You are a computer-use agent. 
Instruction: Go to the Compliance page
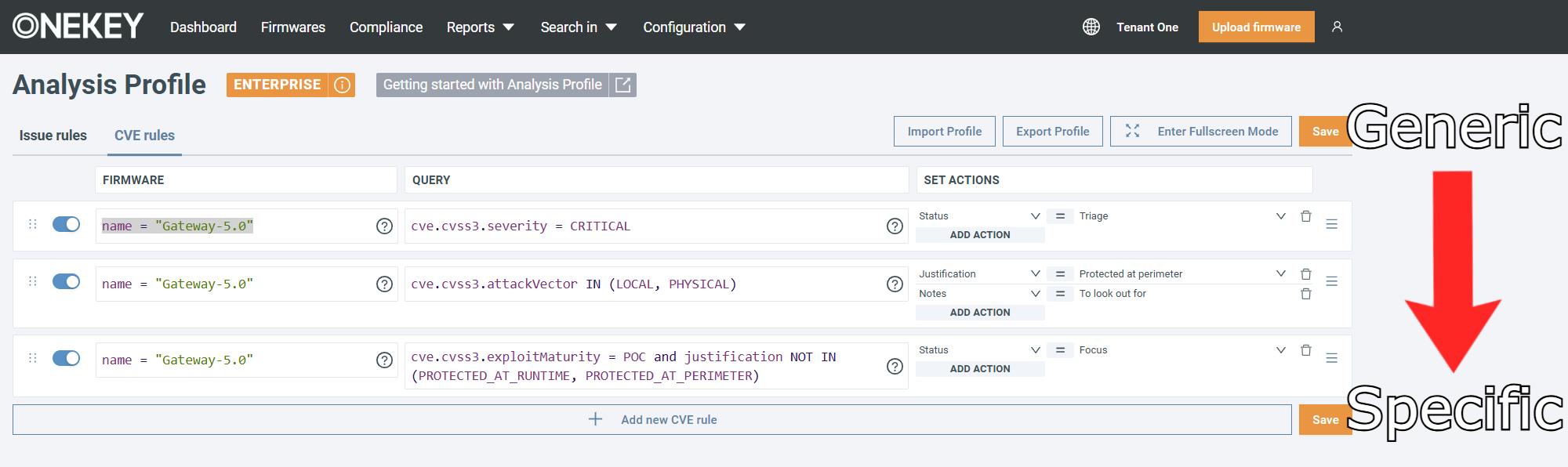click(386, 27)
